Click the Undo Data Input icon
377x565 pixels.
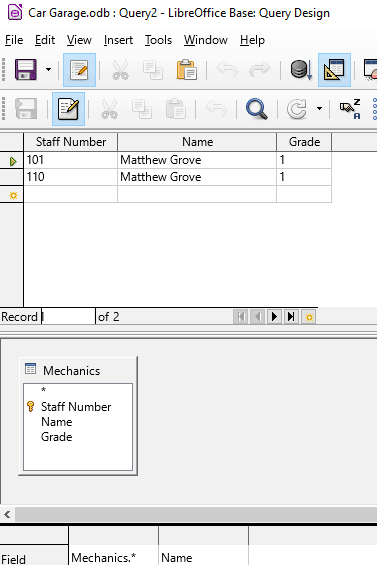pos(216,109)
